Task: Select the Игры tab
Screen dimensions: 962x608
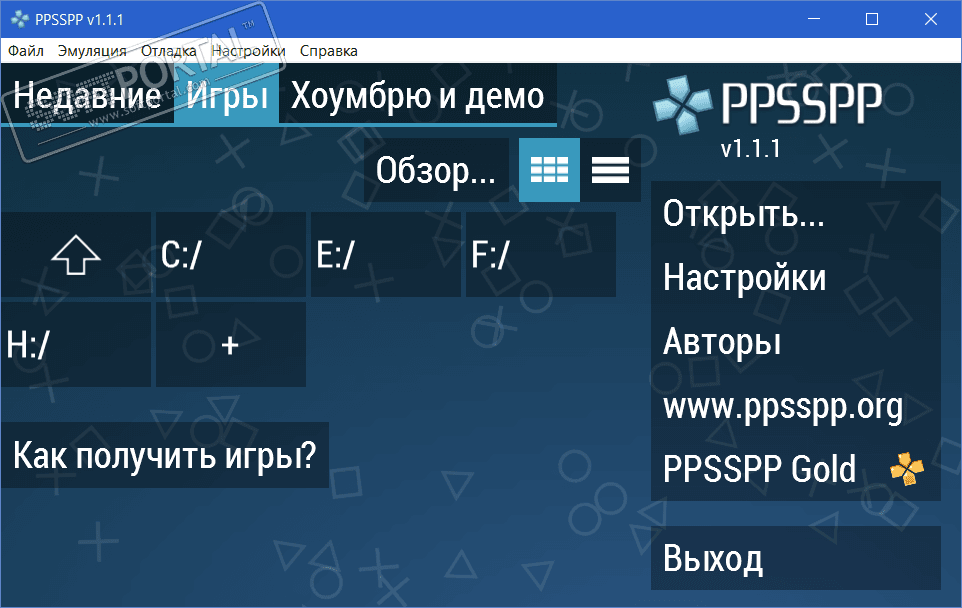Action: (227, 95)
